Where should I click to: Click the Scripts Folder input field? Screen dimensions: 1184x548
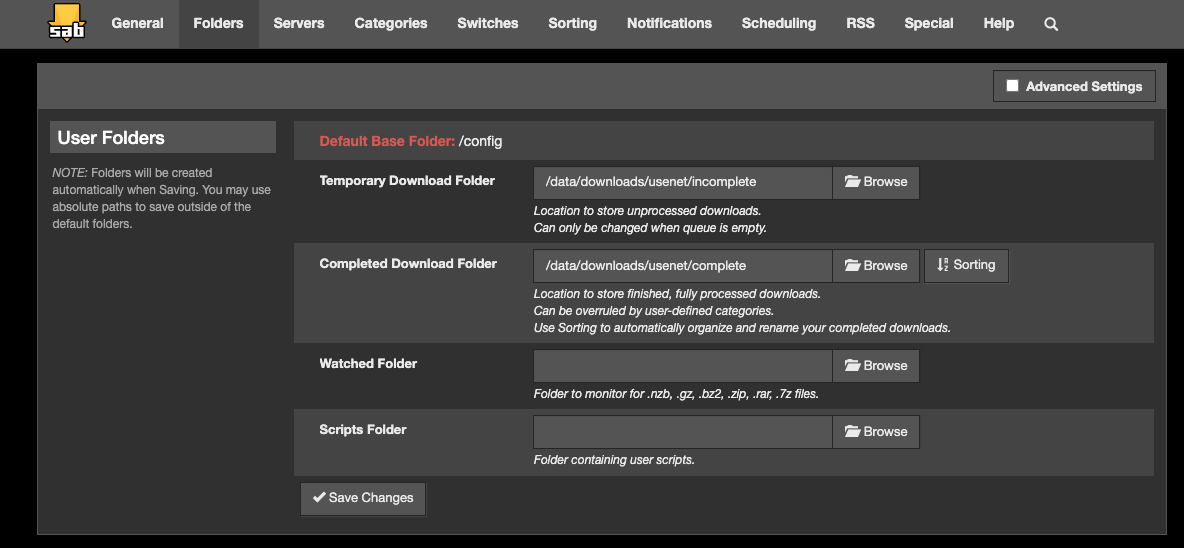click(683, 432)
